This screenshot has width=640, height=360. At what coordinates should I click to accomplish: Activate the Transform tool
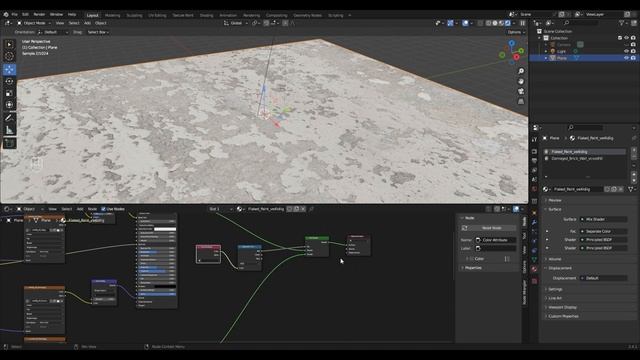coord(9,105)
